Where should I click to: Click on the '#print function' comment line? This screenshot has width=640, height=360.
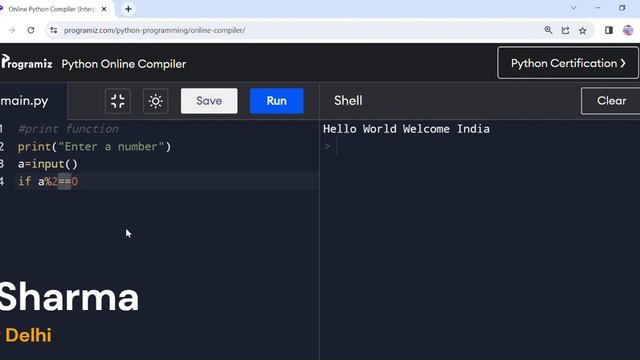tap(68, 129)
